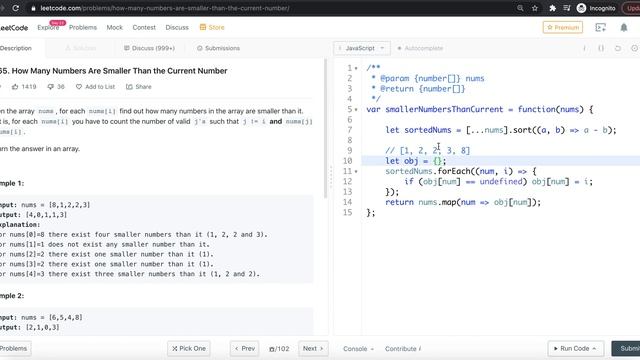The height and width of the screenshot is (360, 640).
Task: Click the Pick One button
Action: pyautogui.click(x=189, y=349)
